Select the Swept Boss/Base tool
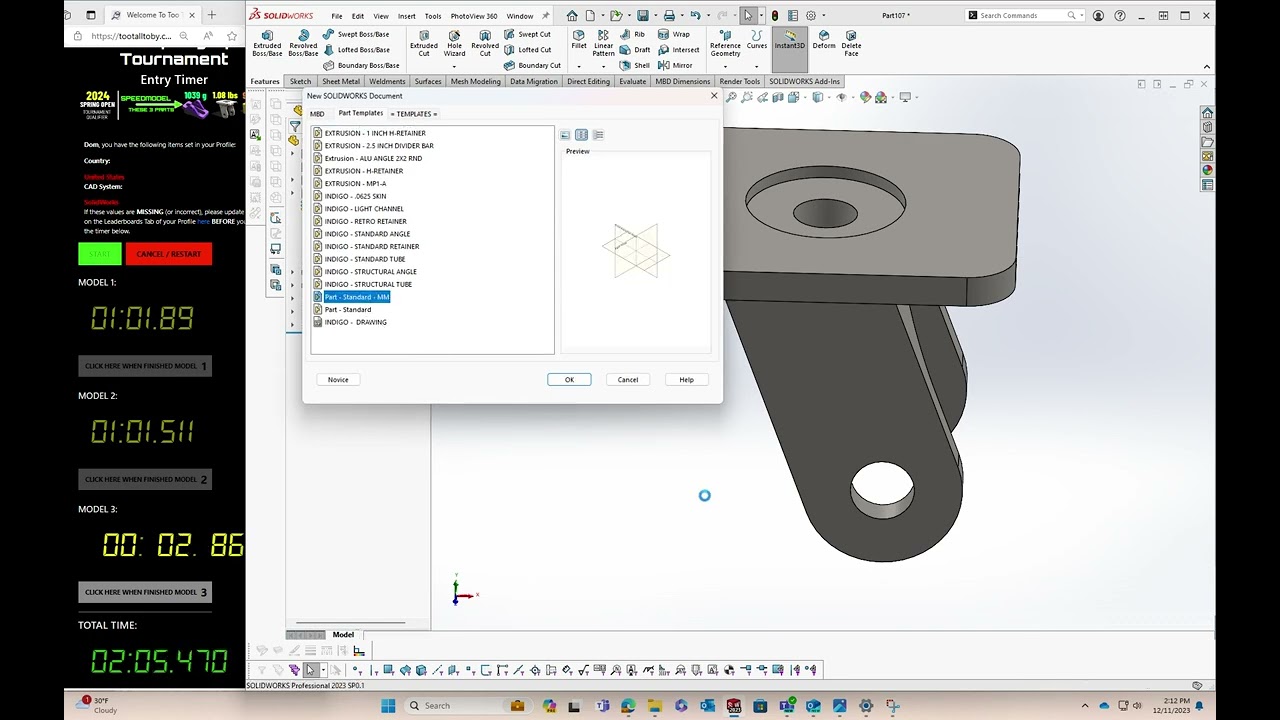 click(x=356, y=34)
